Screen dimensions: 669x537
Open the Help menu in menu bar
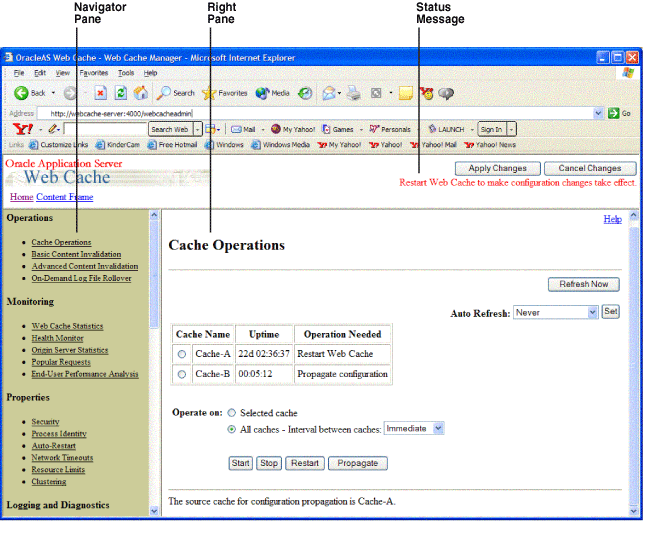coord(150,73)
